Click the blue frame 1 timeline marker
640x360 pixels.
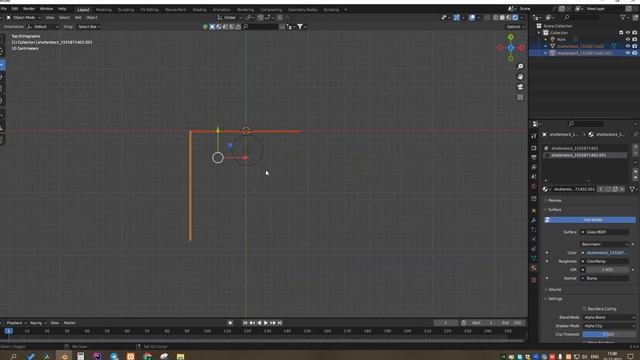tap(9, 331)
